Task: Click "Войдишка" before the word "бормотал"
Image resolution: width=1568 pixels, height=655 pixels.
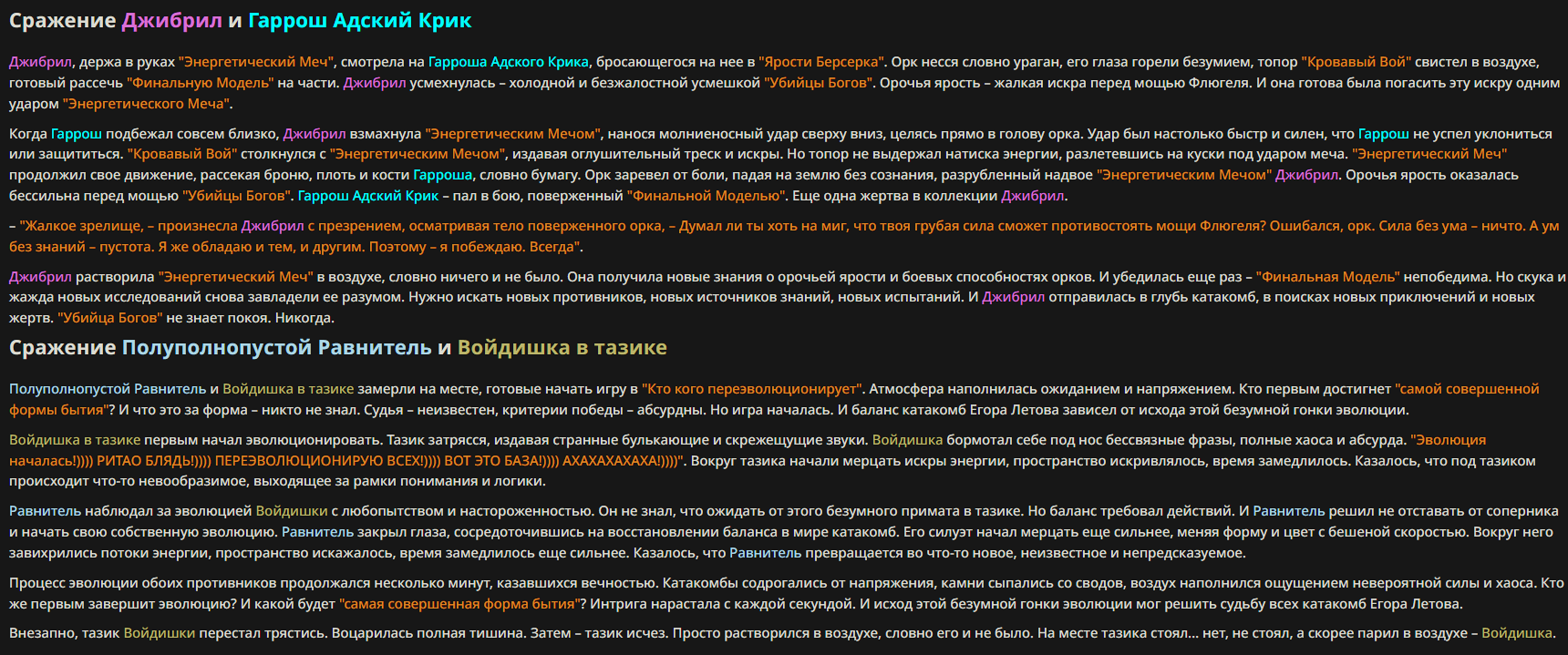Action: point(907,440)
